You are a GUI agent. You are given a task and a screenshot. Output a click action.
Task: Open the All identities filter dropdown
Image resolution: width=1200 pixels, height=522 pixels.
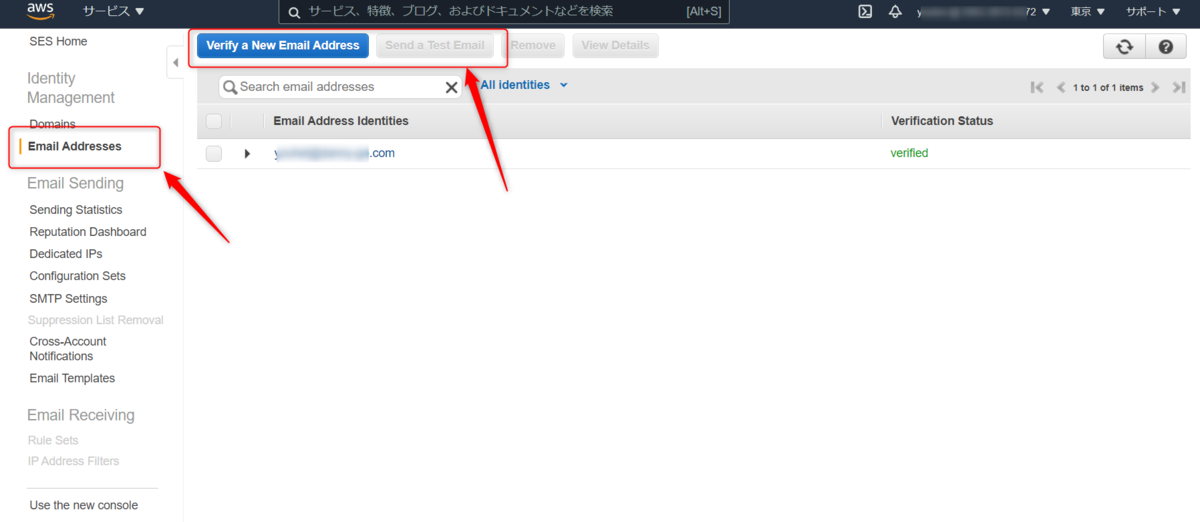coord(524,85)
